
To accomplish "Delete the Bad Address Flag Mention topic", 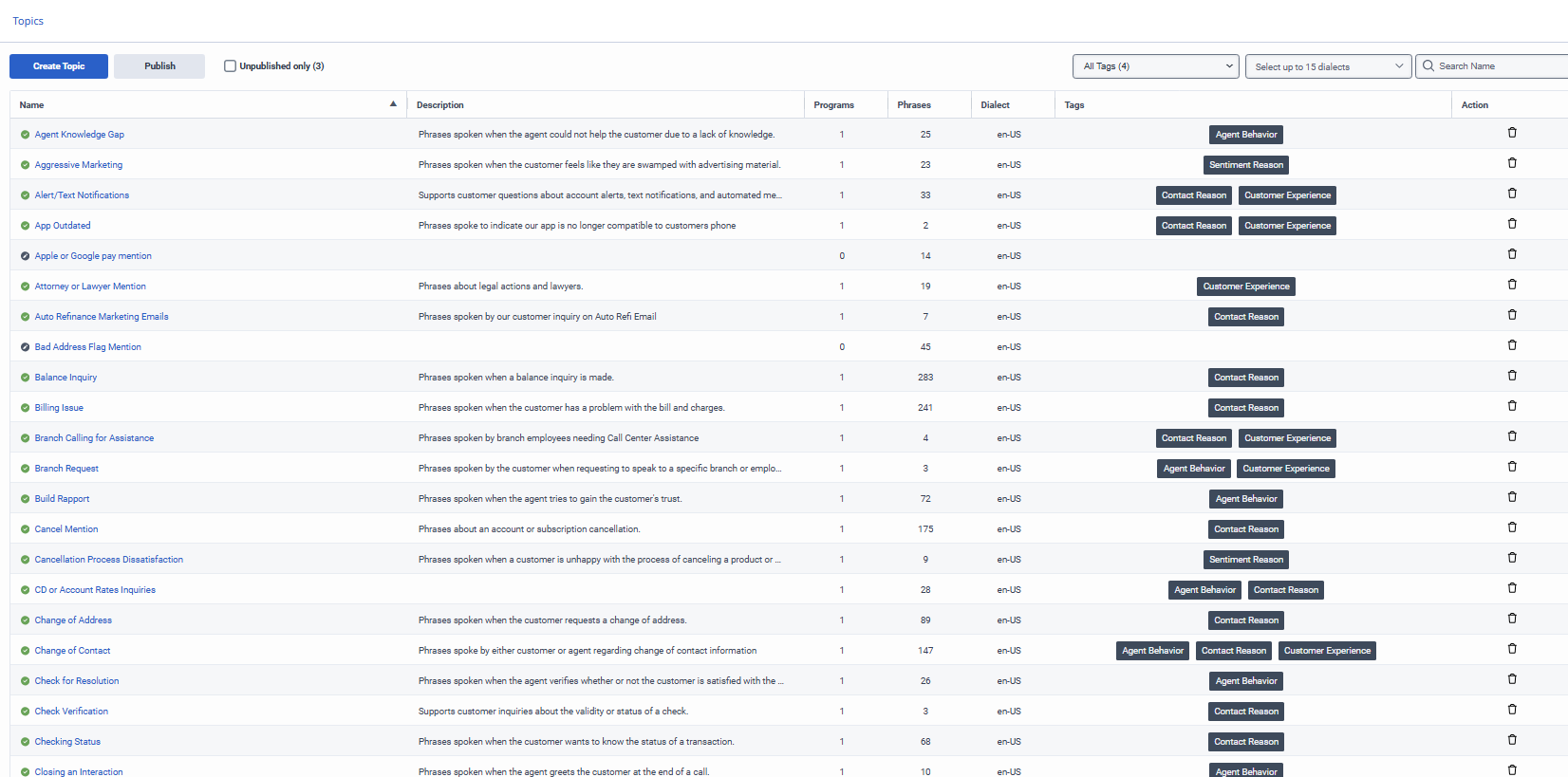I will click(1512, 345).
